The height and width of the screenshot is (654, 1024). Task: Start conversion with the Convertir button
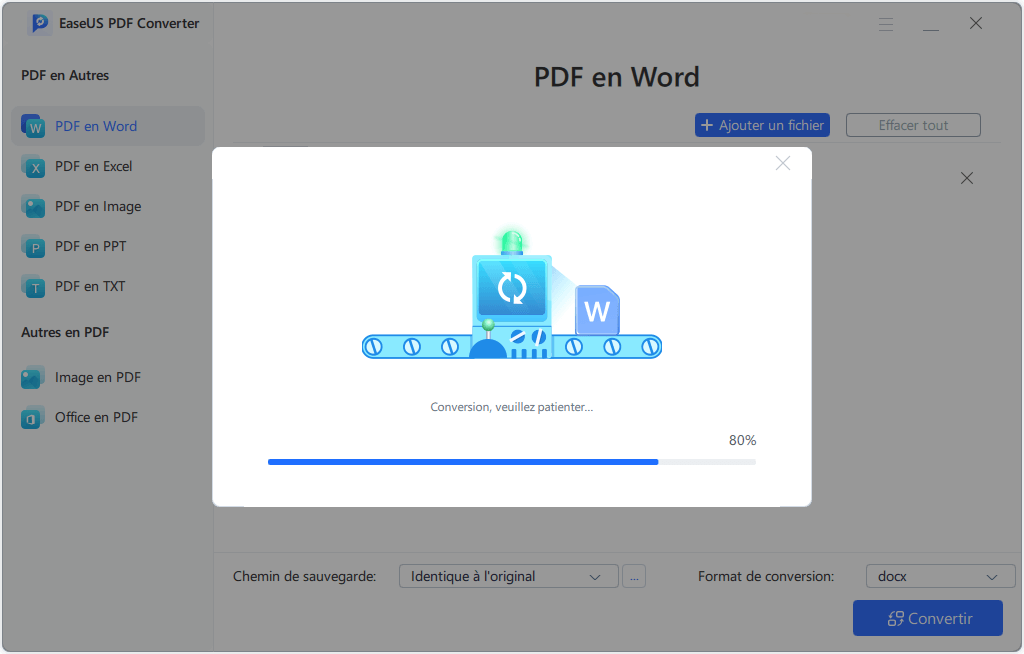tap(927, 618)
